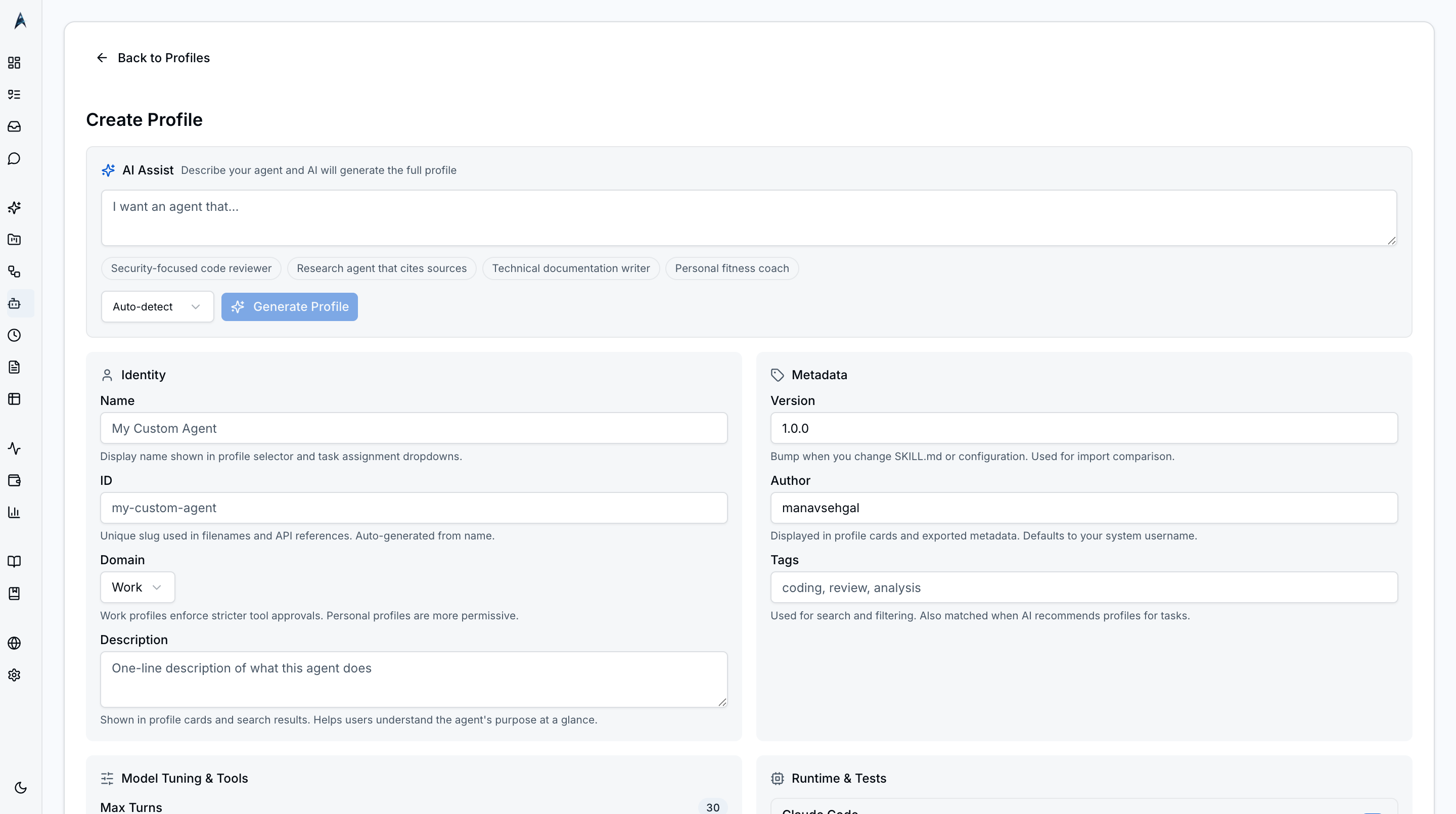Pick Technical documentation writer suggestion
This screenshot has height=814, width=1456.
pyautogui.click(x=571, y=268)
